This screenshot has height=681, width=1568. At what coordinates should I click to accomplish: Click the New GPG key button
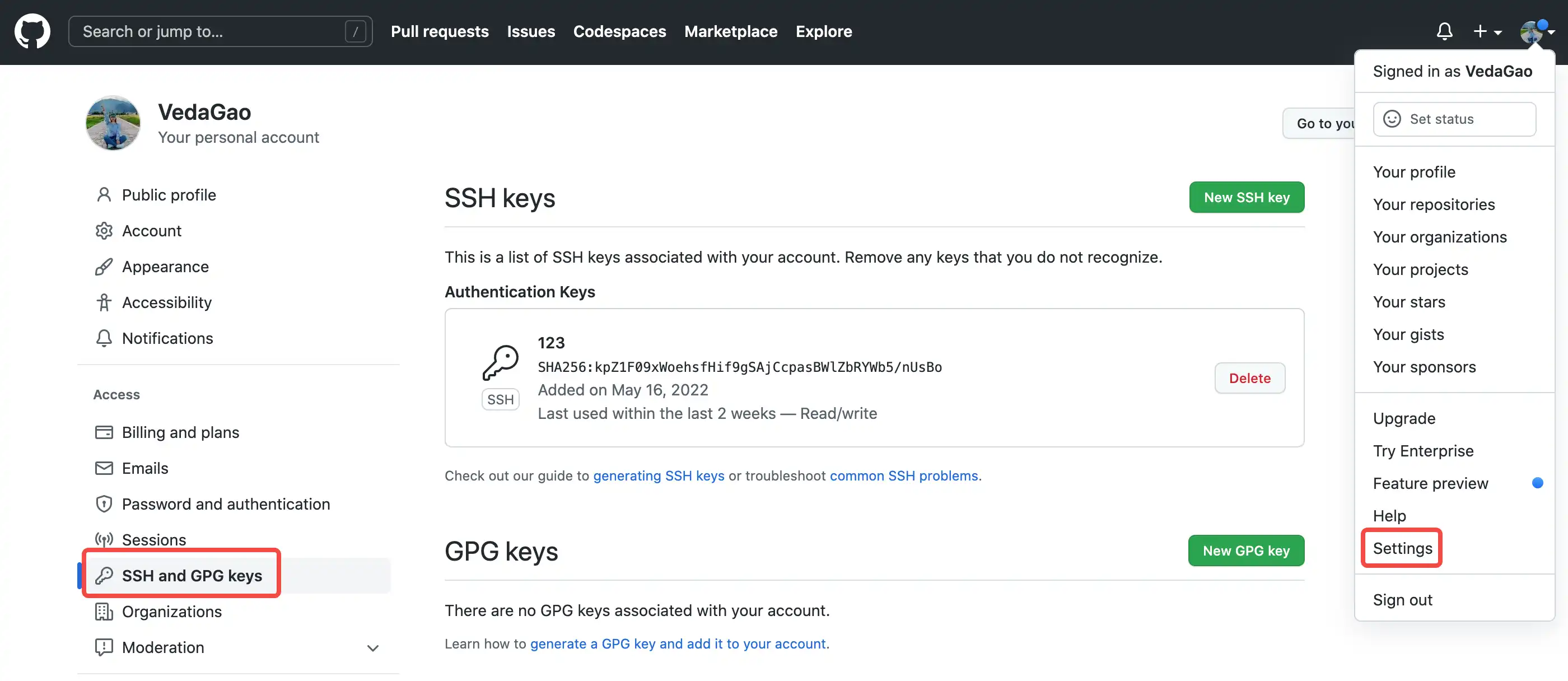point(1246,551)
